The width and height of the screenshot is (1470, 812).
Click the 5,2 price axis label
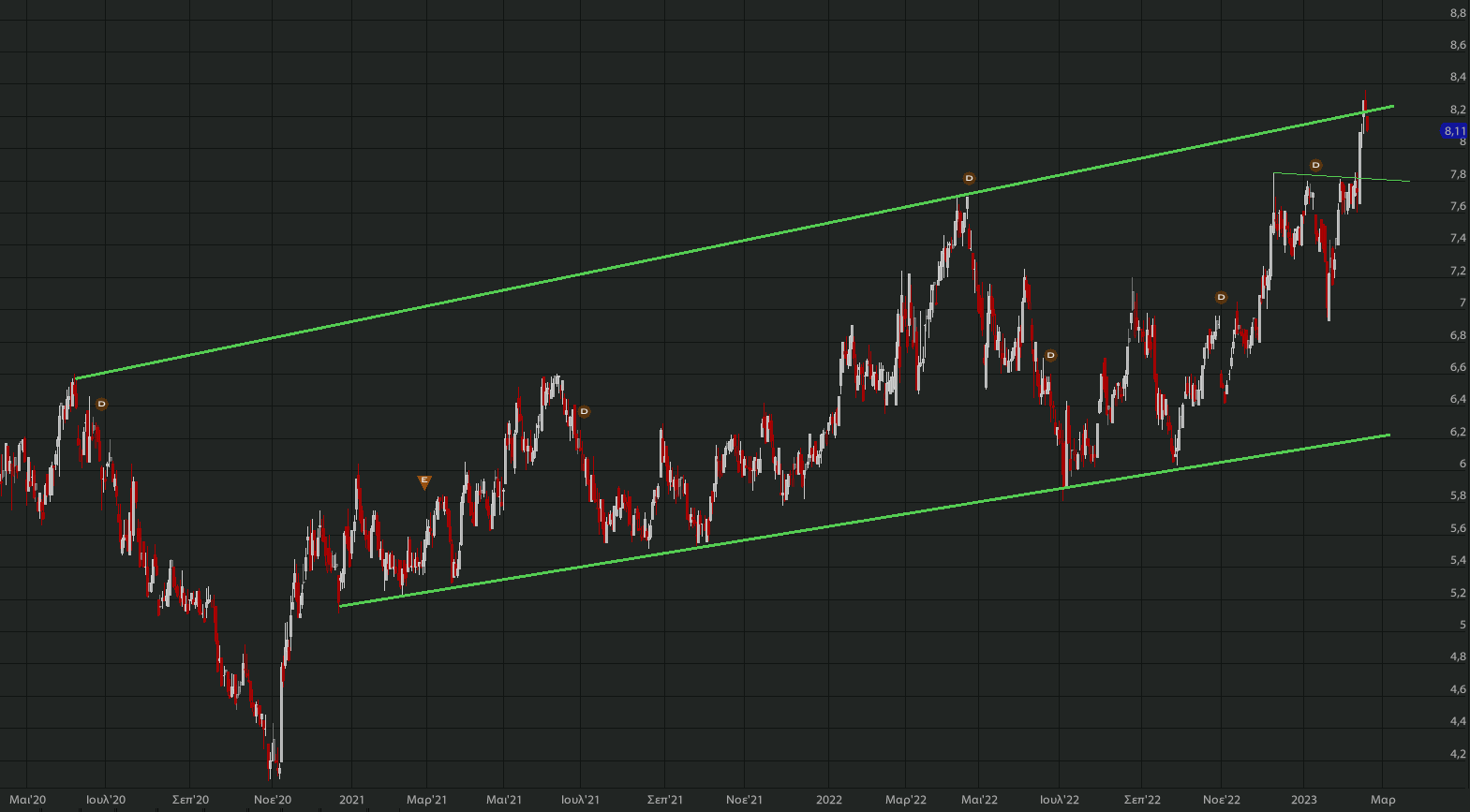pyautogui.click(x=1458, y=593)
